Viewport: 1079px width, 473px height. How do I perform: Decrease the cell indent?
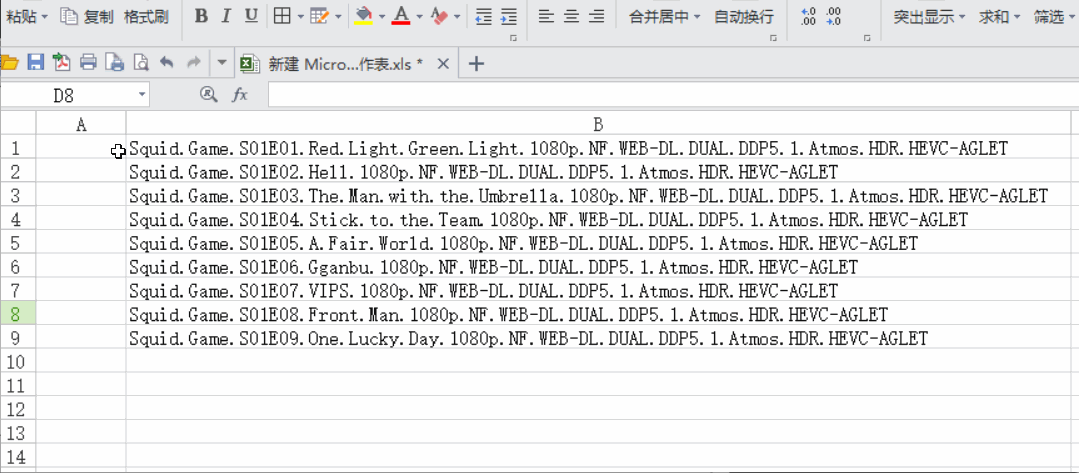click(x=484, y=17)
